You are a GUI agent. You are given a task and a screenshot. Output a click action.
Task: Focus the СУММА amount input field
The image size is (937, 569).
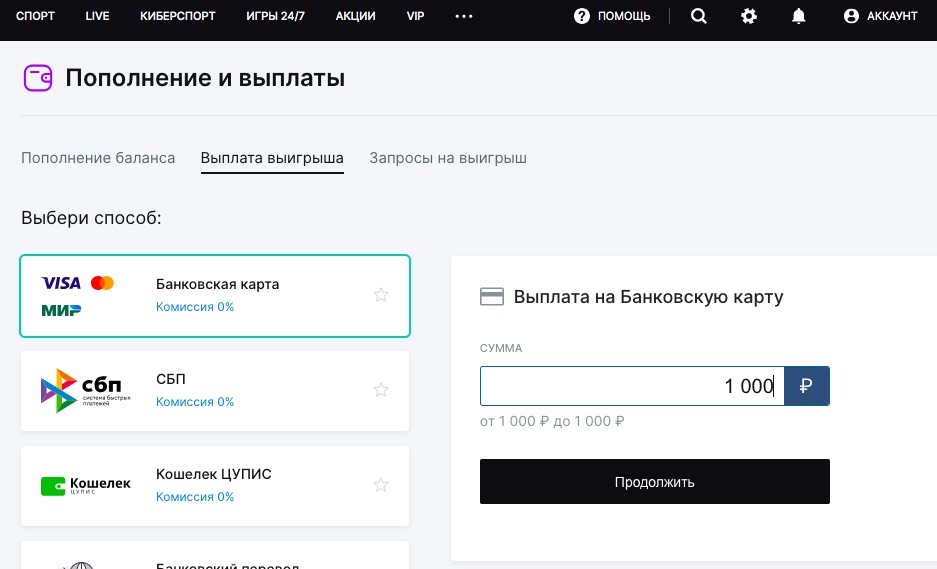coord(632,386)
